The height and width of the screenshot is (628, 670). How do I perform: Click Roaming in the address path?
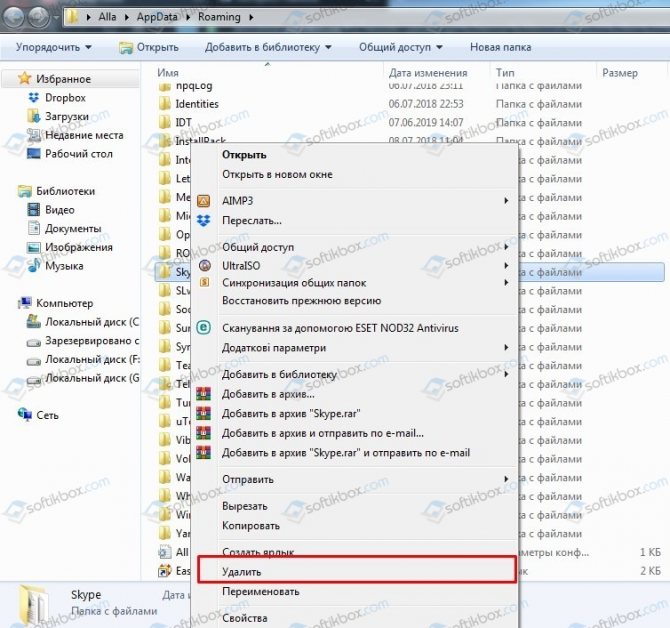[x=219, y=17]
